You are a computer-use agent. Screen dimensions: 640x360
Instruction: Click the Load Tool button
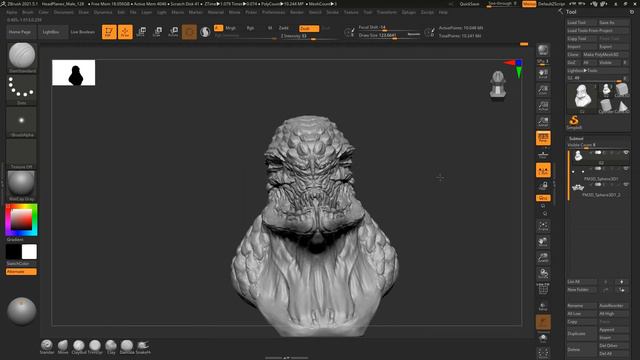[x=582, y=23]
